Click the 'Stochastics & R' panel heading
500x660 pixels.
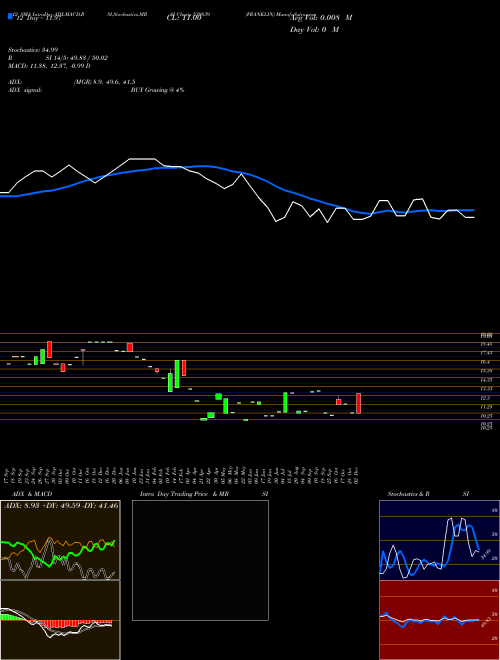point(408,494)
